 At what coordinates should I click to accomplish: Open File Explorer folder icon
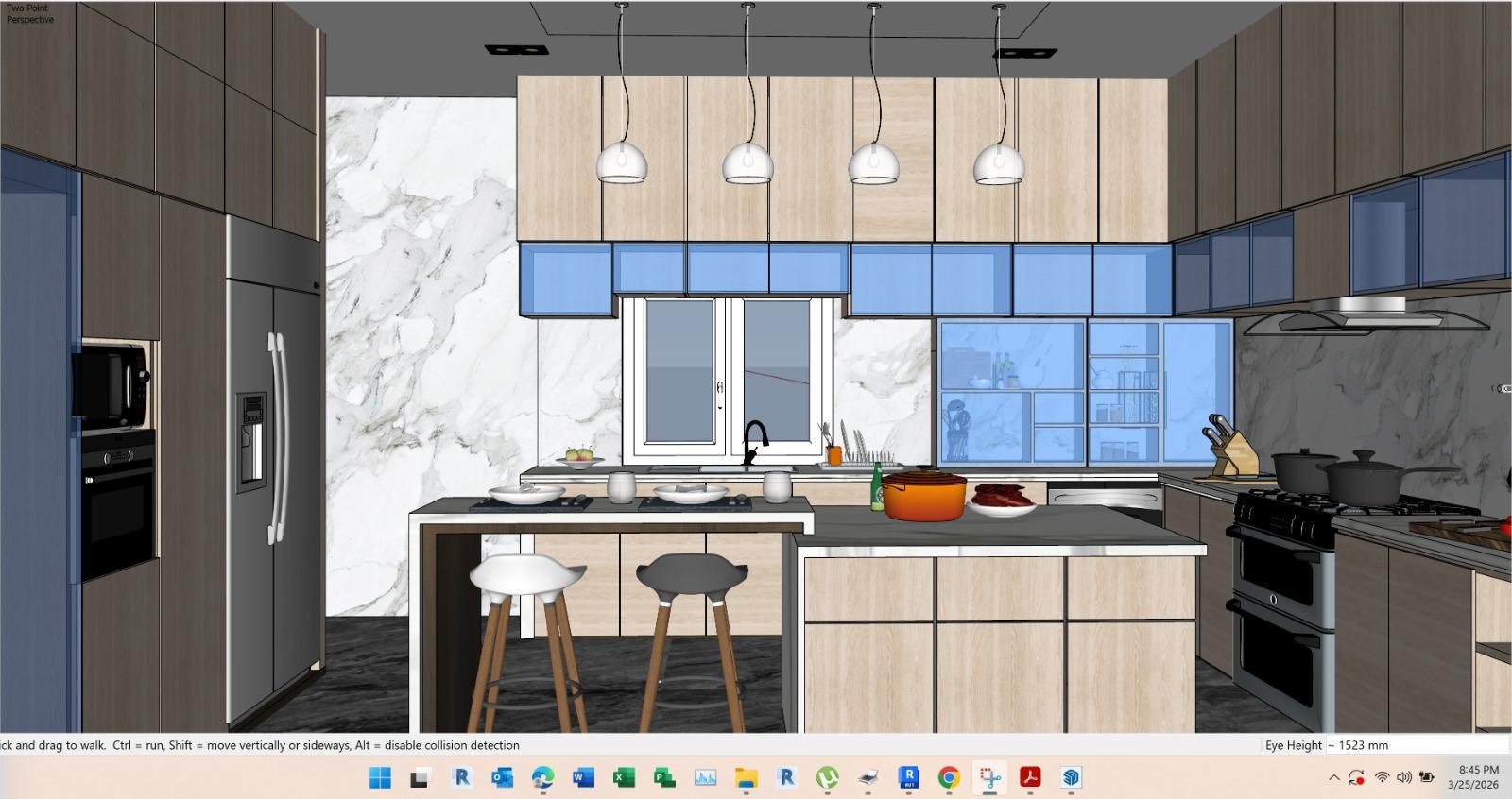click(x=747, y=777)
